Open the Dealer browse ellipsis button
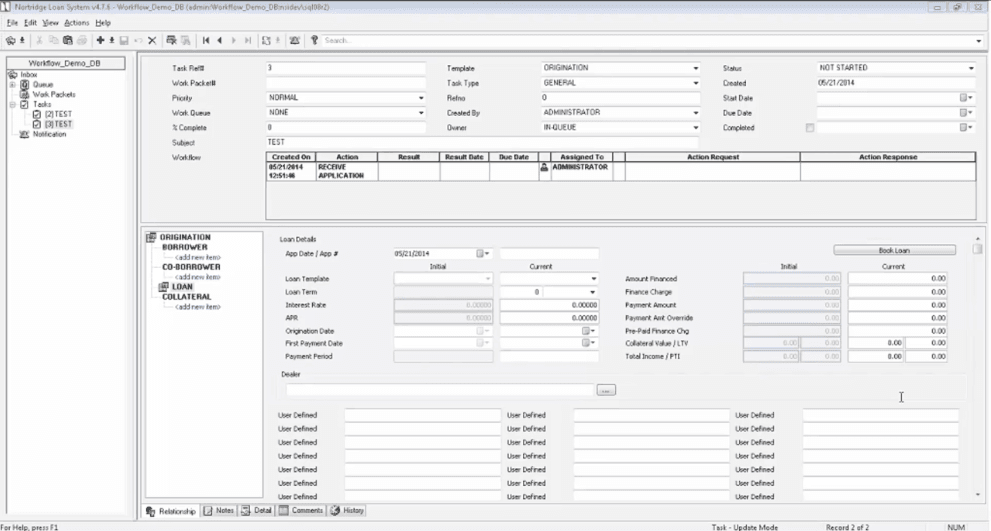Viewport: 991px width, 531px height. pos(606,391)
